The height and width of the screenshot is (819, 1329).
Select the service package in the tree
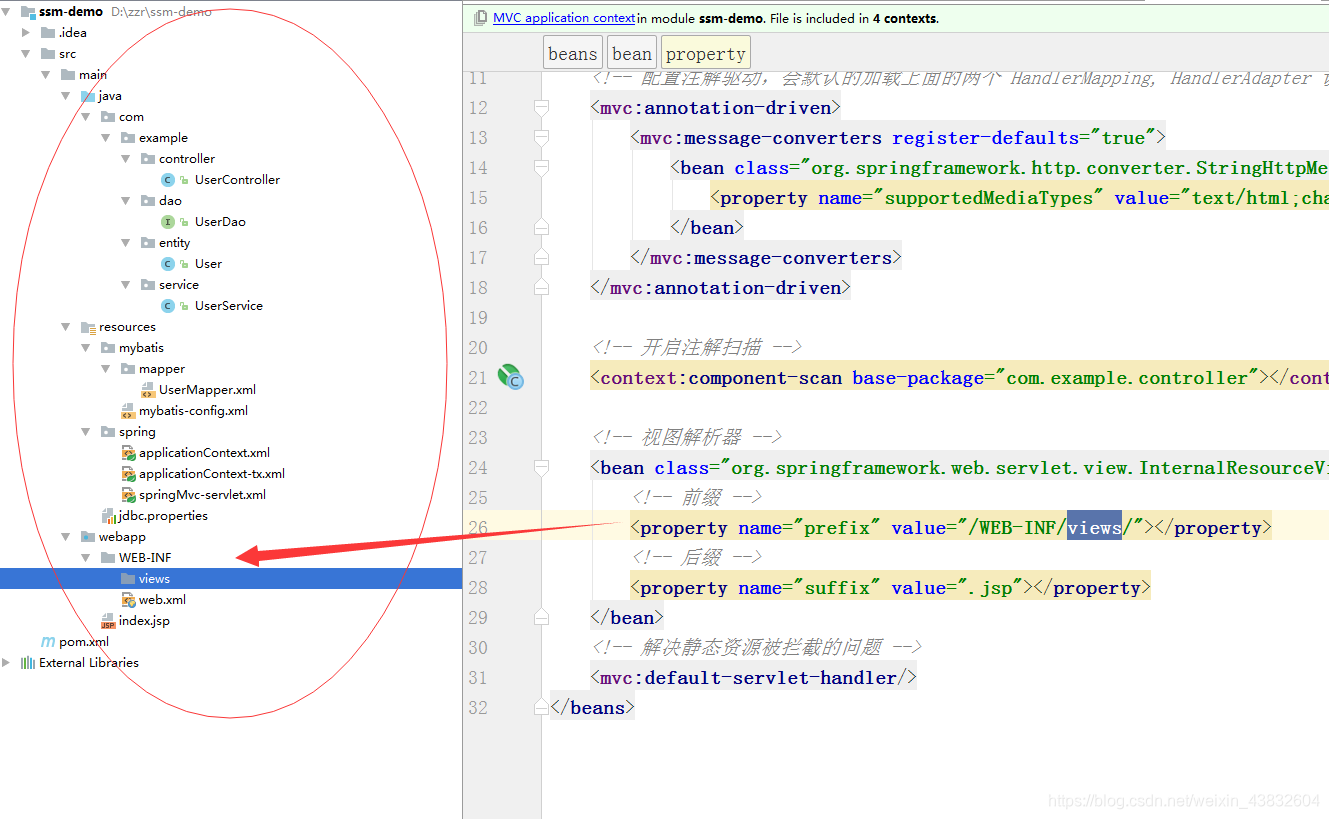[x=179, y=285]
